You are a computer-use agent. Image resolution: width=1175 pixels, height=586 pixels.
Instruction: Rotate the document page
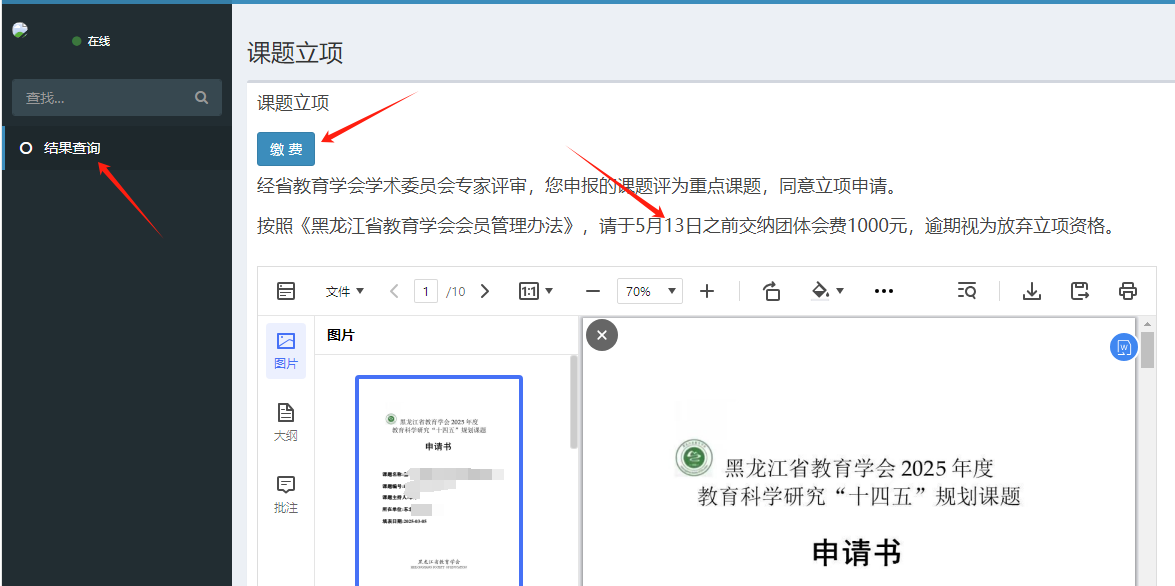771,292
